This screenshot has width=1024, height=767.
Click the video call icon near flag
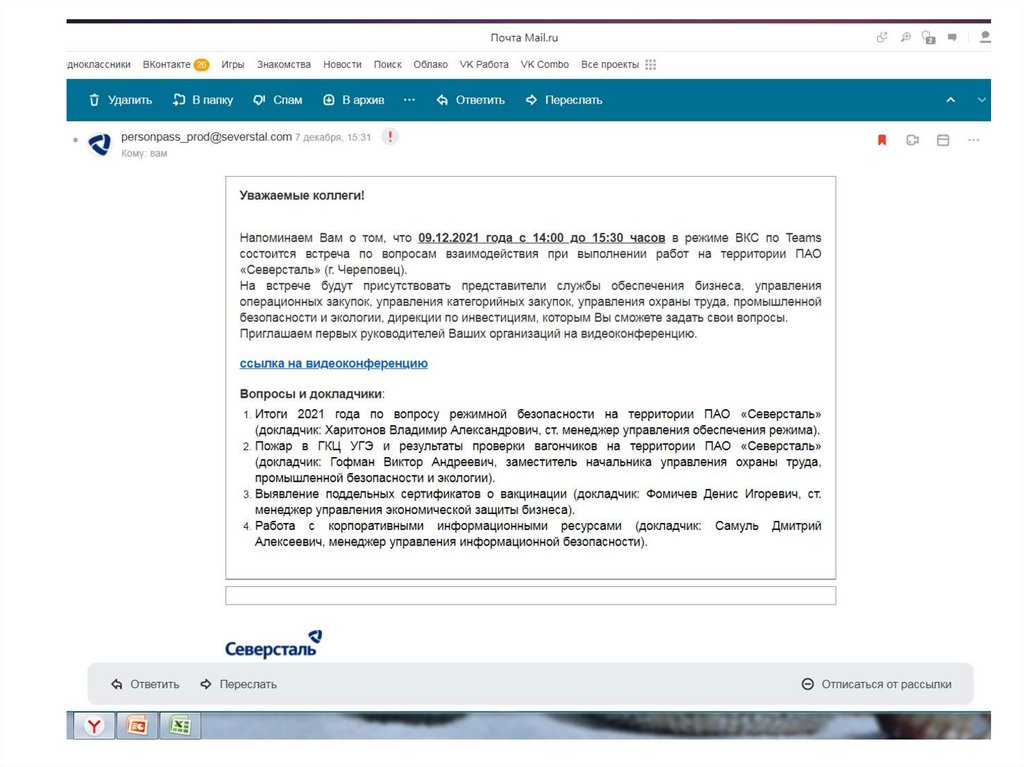coord(912,140)
